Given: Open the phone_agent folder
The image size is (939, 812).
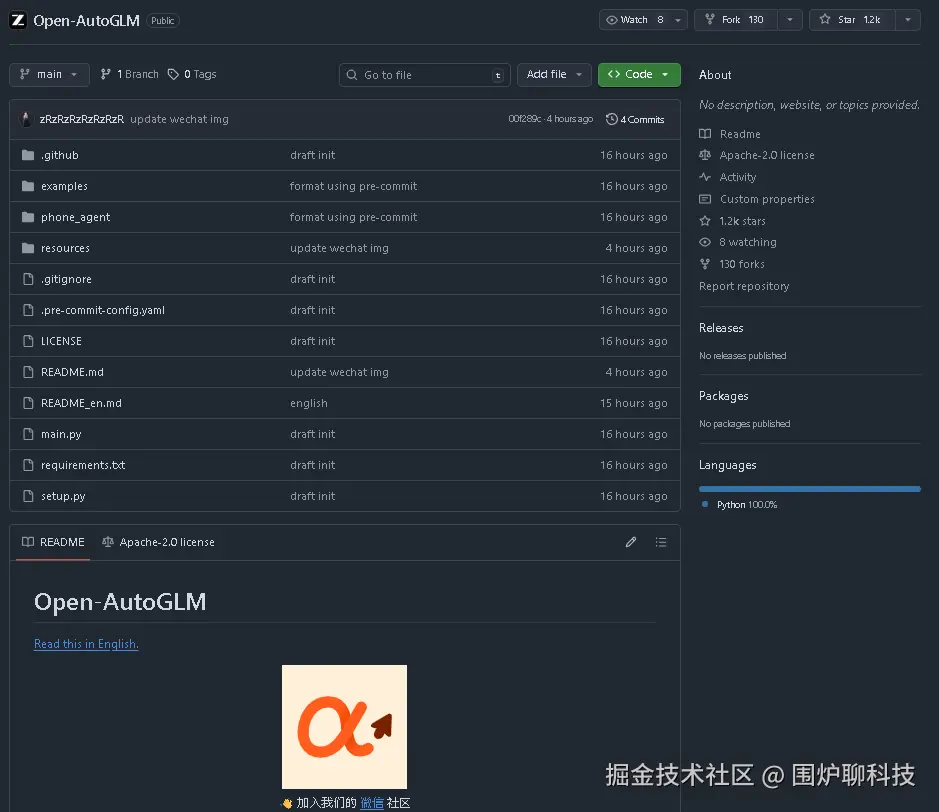Looking at the screenshot, I should (x=75, y=217).
